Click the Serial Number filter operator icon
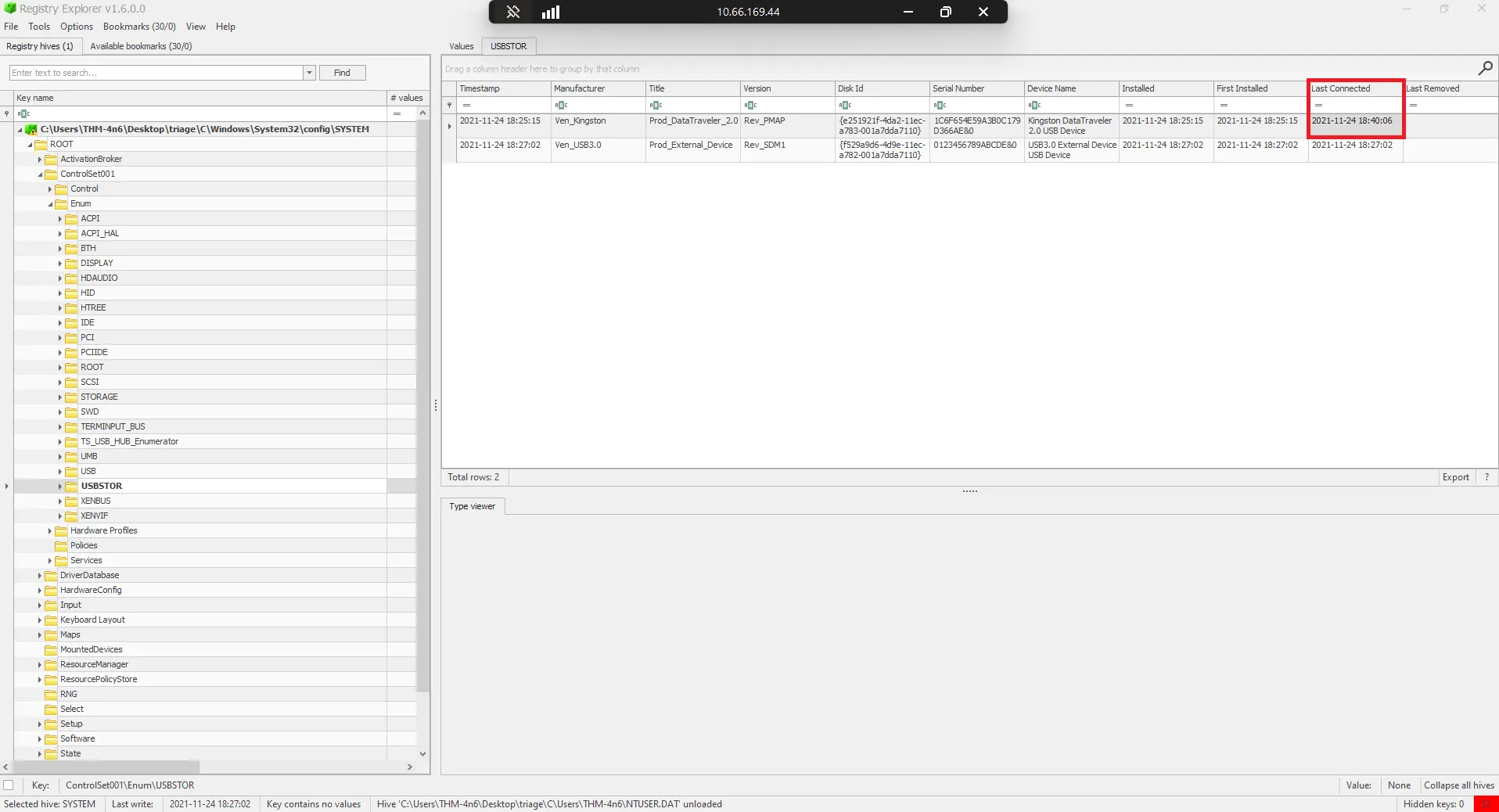1499x812 pixels. click(940, 105)
